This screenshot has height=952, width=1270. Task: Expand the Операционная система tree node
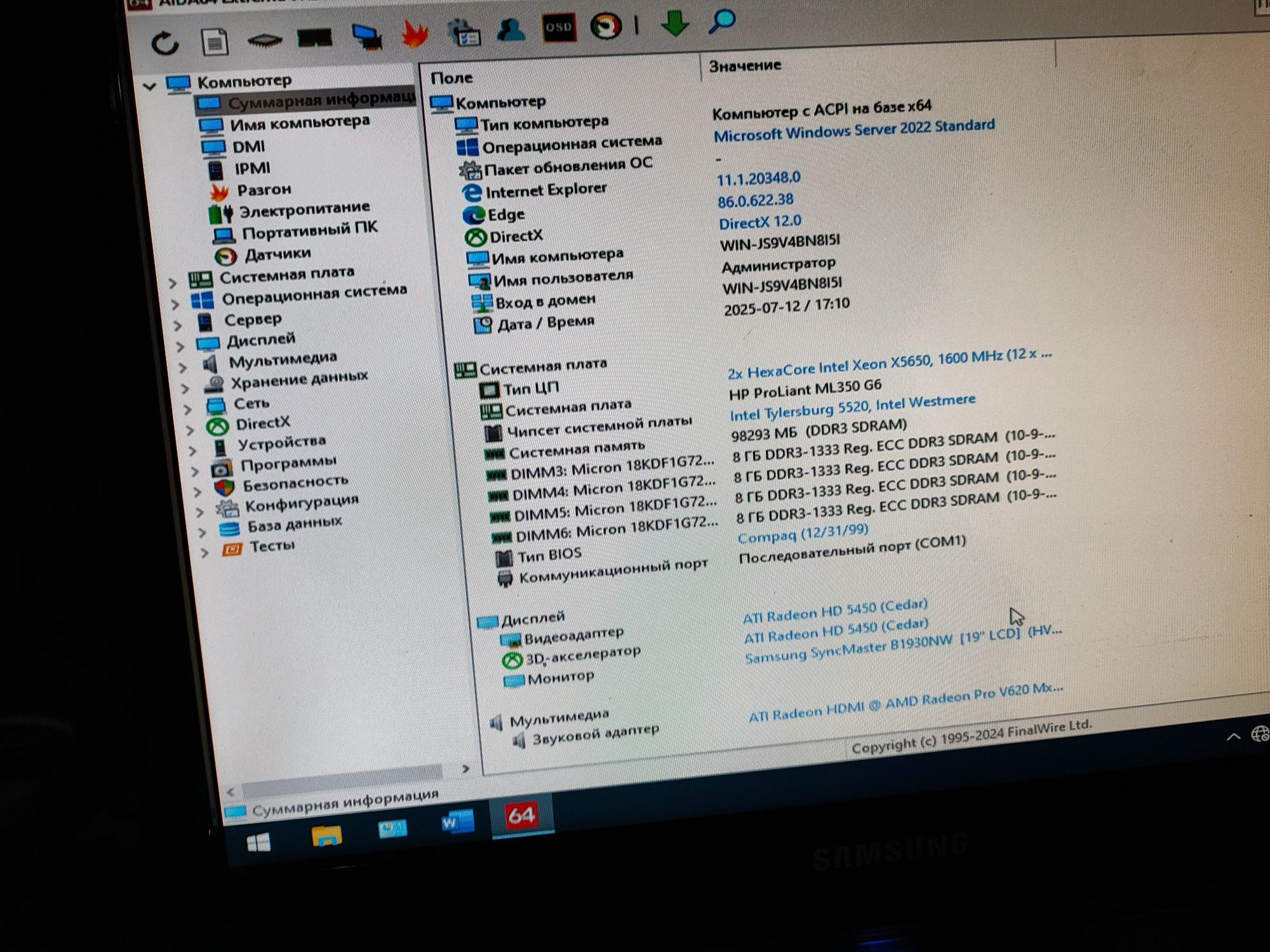pos(175,304)
